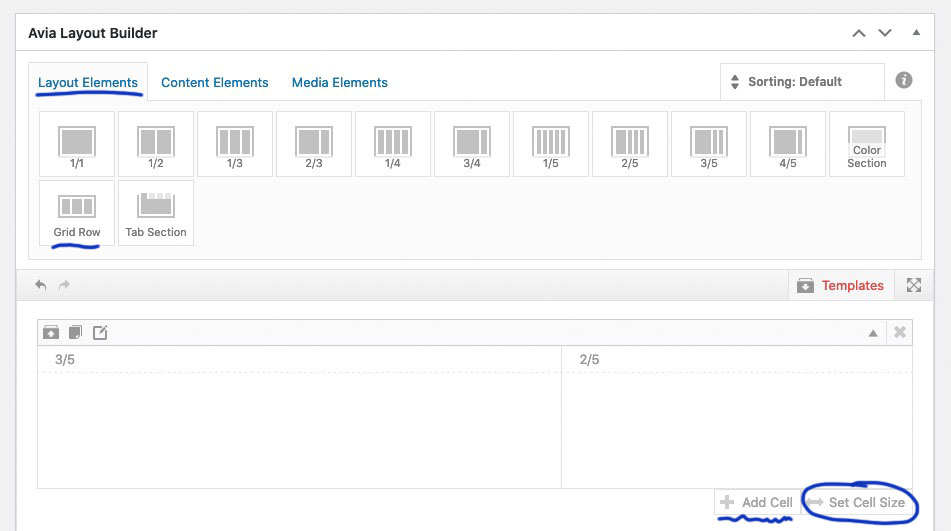Insert a Grid Row element

point(77,213)
